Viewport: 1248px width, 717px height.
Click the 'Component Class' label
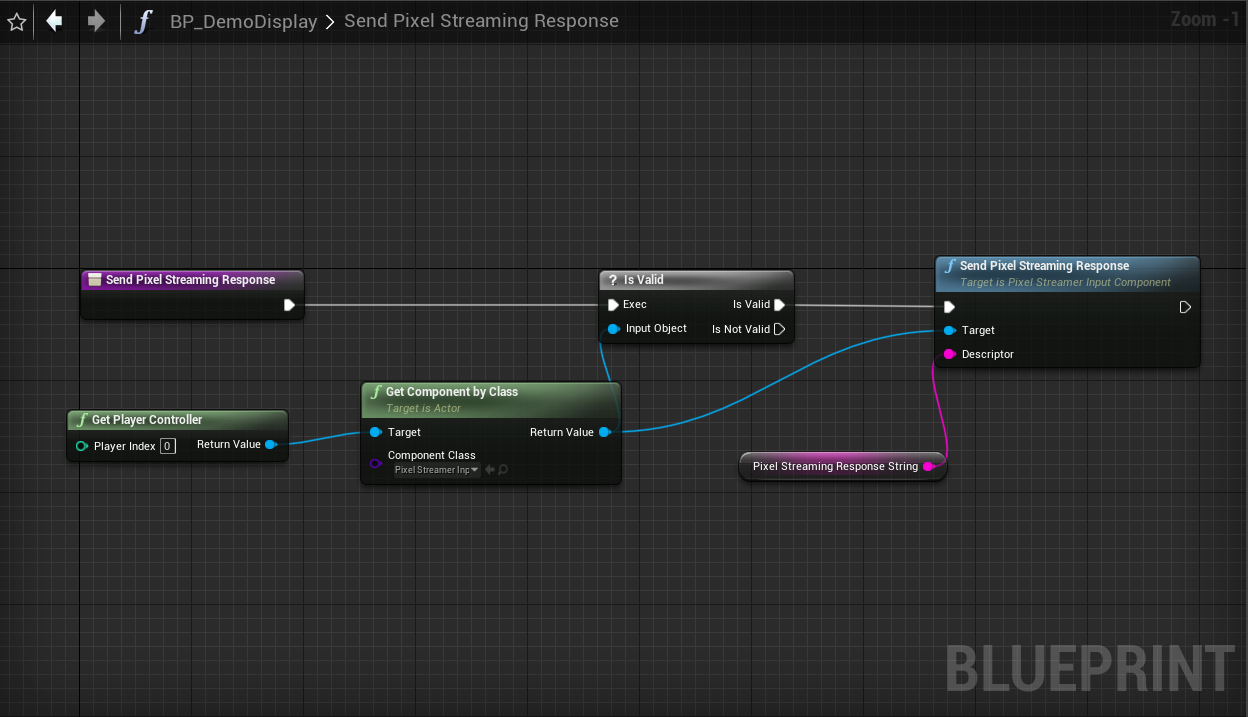(x=432, y=456)
